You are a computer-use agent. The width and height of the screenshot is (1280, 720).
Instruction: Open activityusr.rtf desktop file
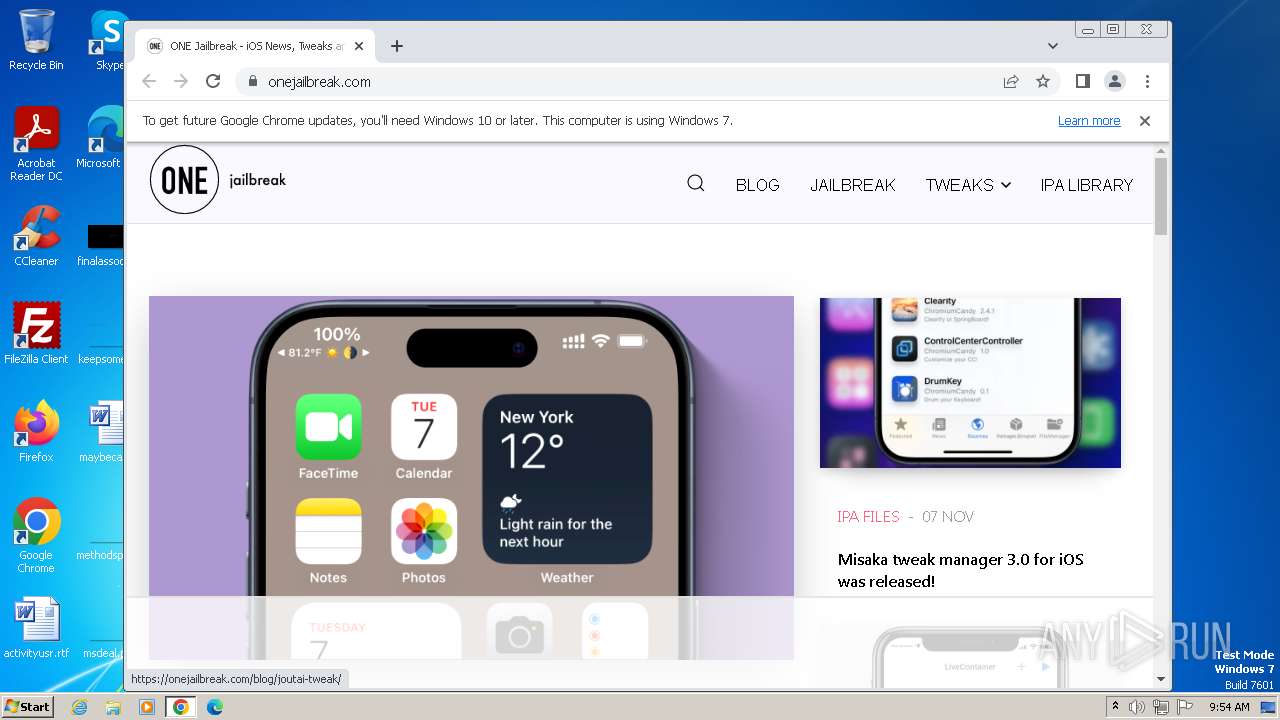(36, 628)
